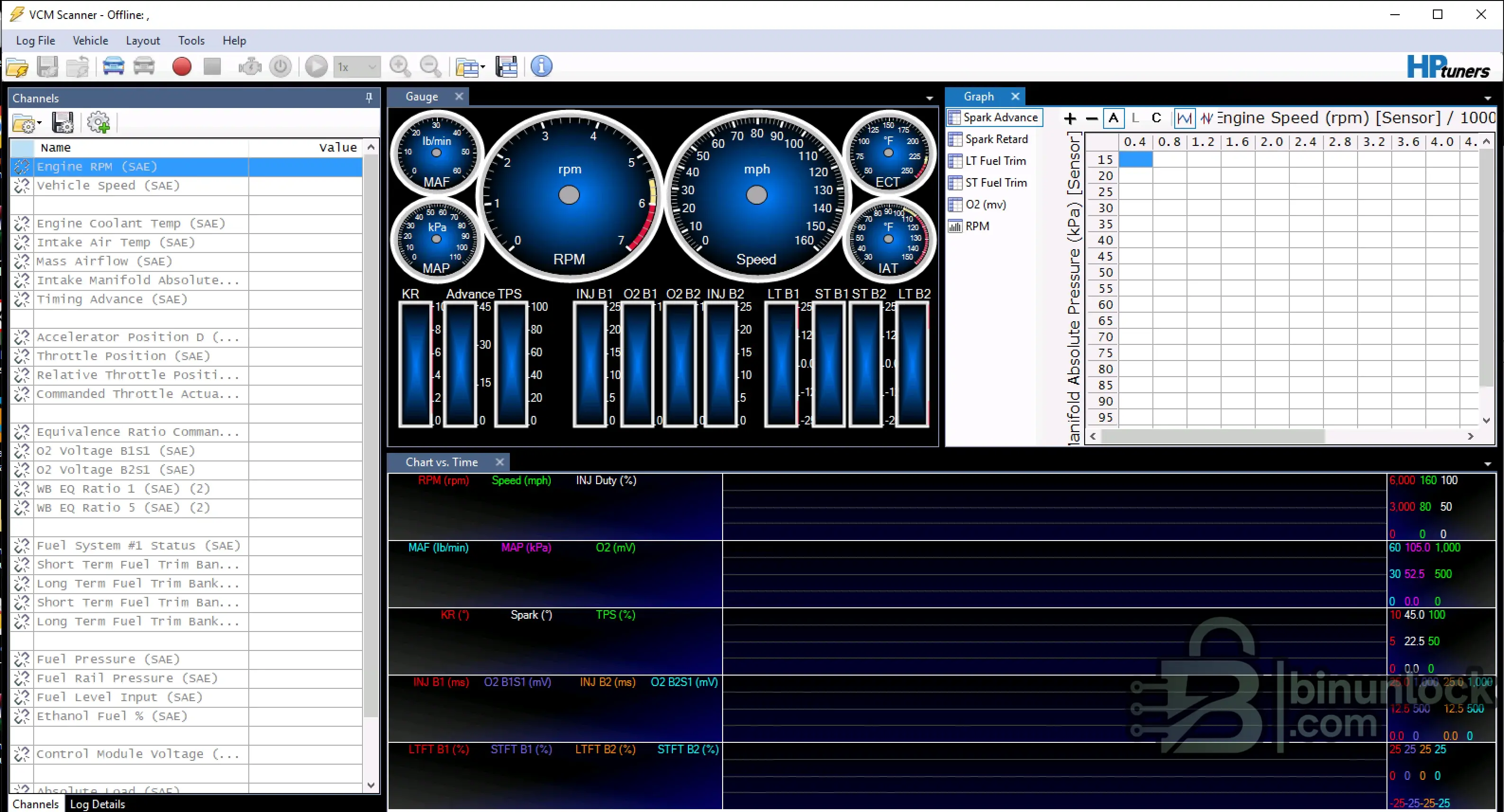The image size is (1504, 812).
Task: Close the Chart vs. Time tab
Action: (x=499, y=462)
